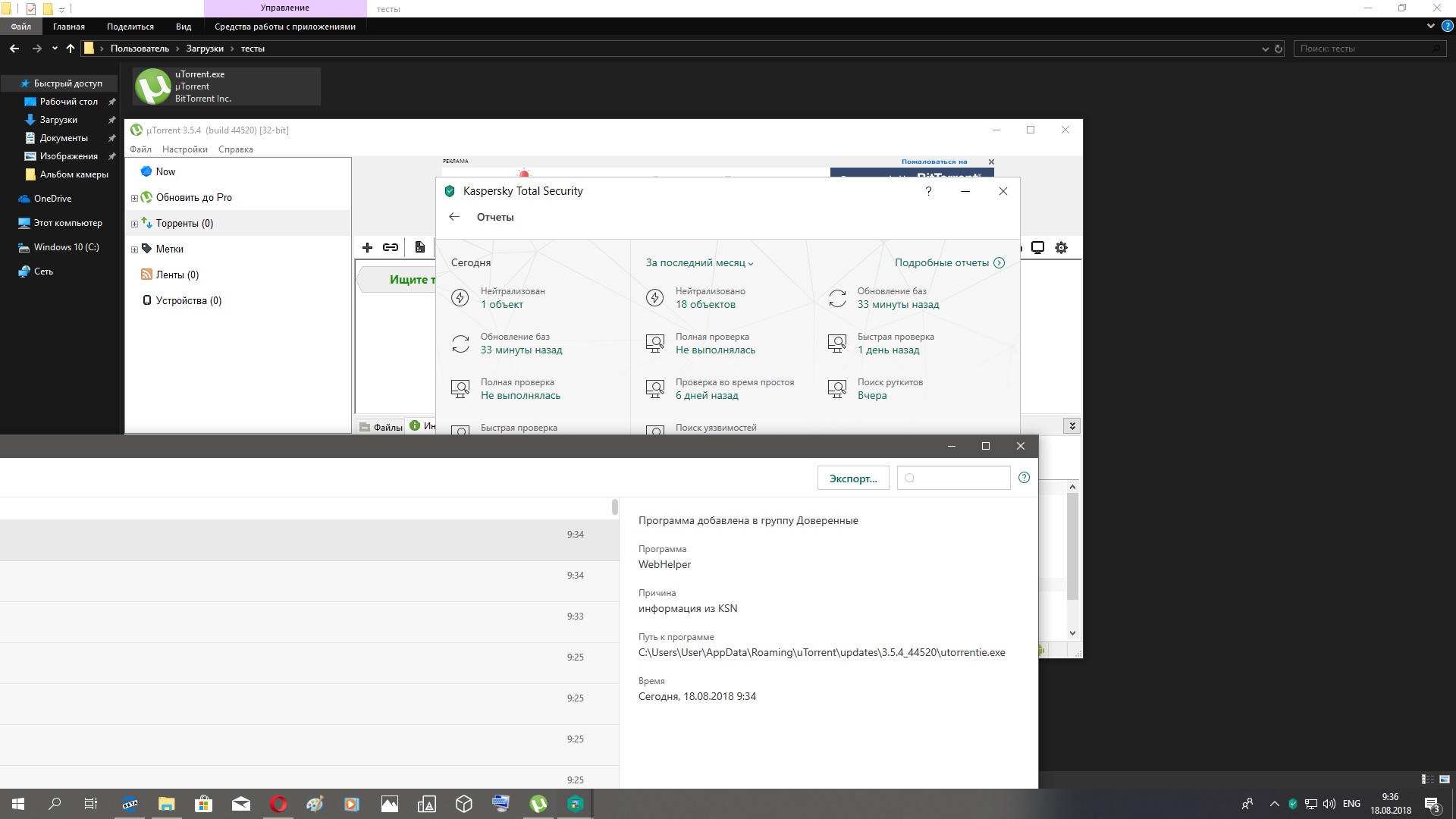Go back with Kaspersky reports arrow
This screenshot has height=819, width=1456.
click(x=454, y=217)
